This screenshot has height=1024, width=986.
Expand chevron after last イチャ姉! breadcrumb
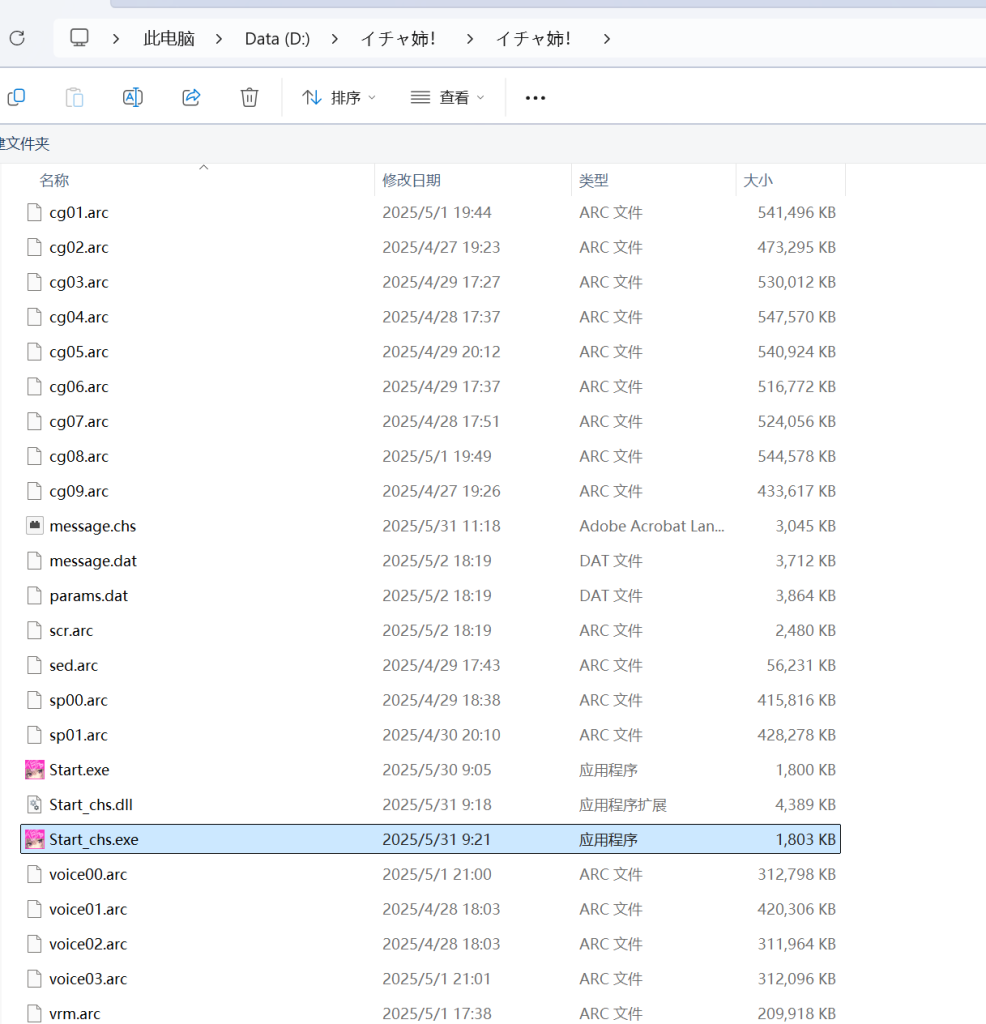(x=606, y=39)
